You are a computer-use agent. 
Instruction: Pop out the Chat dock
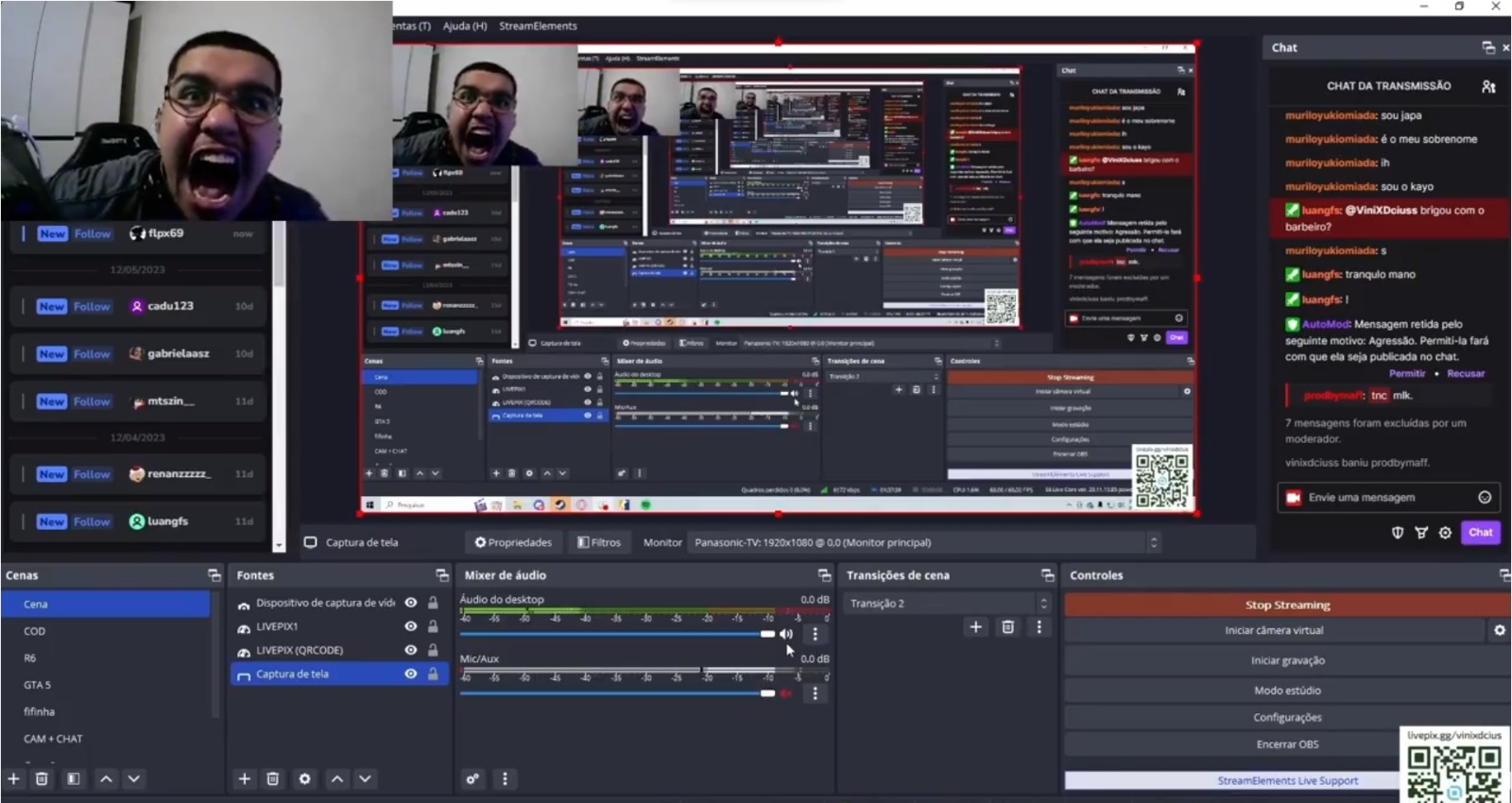tap(1488, 47)
